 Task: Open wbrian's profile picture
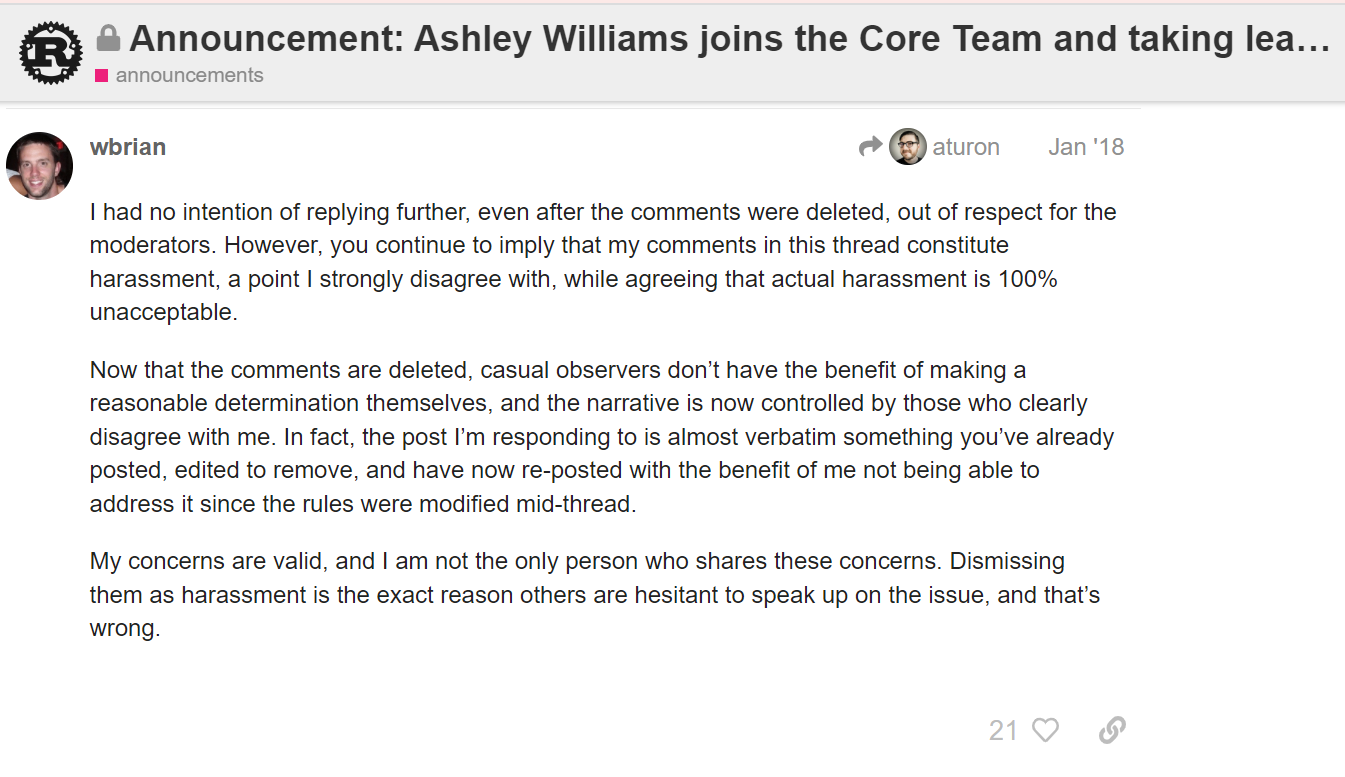[x=40, y=166]
